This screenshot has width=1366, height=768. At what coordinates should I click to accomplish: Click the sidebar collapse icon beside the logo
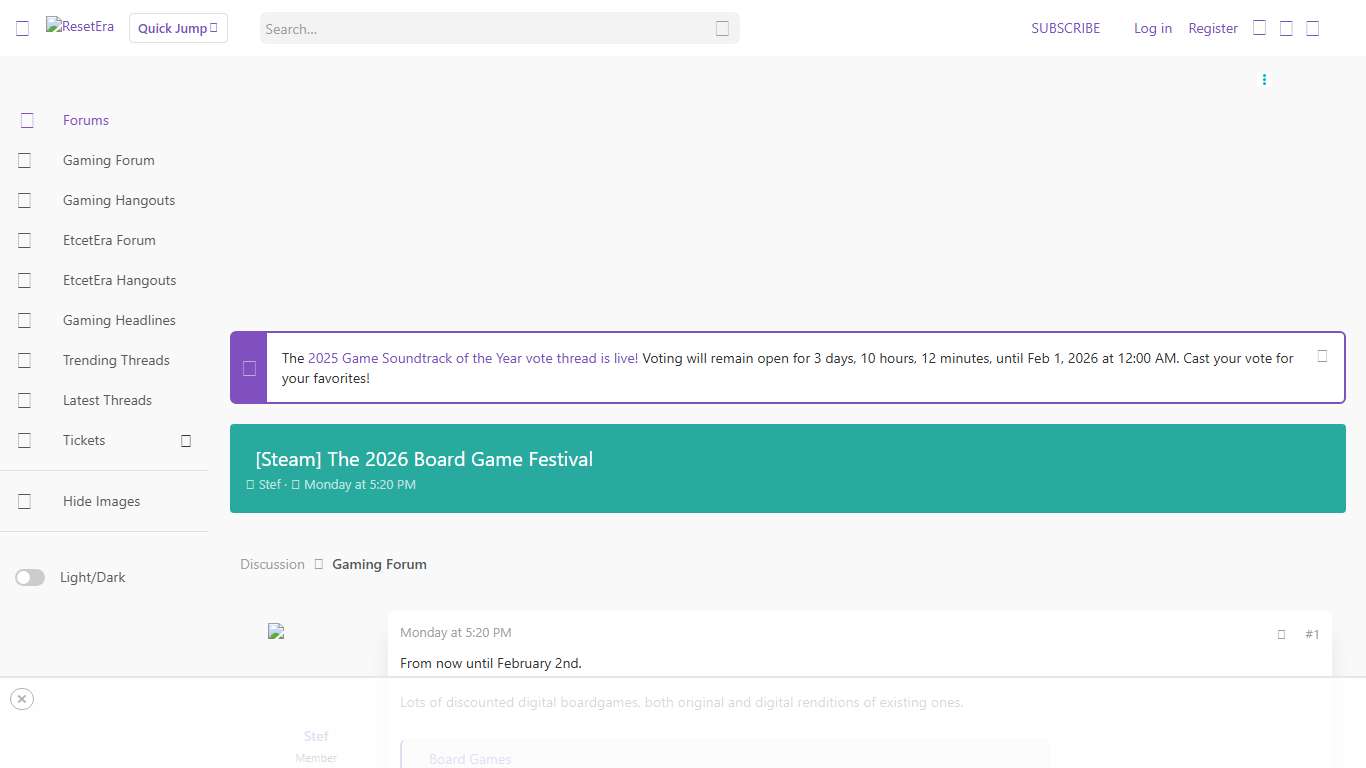(22, 27)
